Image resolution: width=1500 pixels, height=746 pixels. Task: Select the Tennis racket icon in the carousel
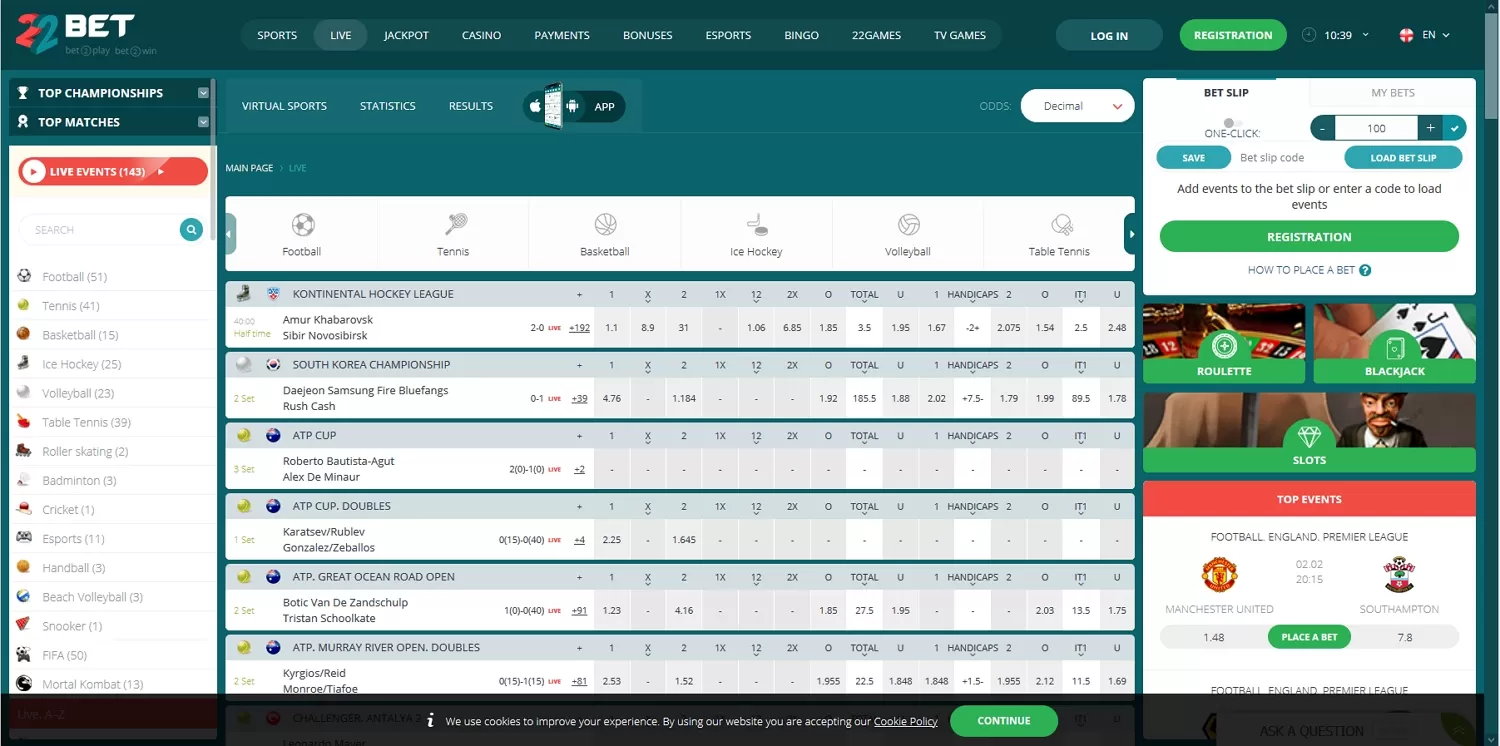[456, 224]
